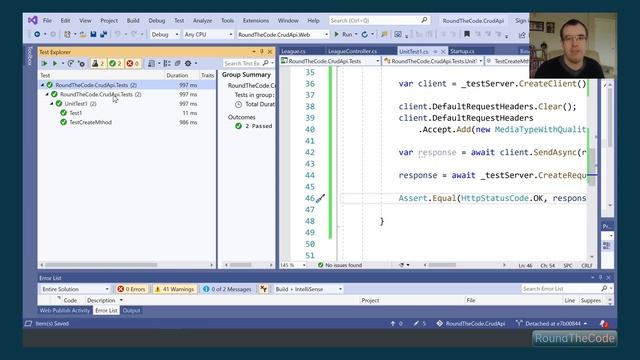Switch to the Web Publish Activity tab
Viewport: 640px width, 360px height.
click(64, 311)
